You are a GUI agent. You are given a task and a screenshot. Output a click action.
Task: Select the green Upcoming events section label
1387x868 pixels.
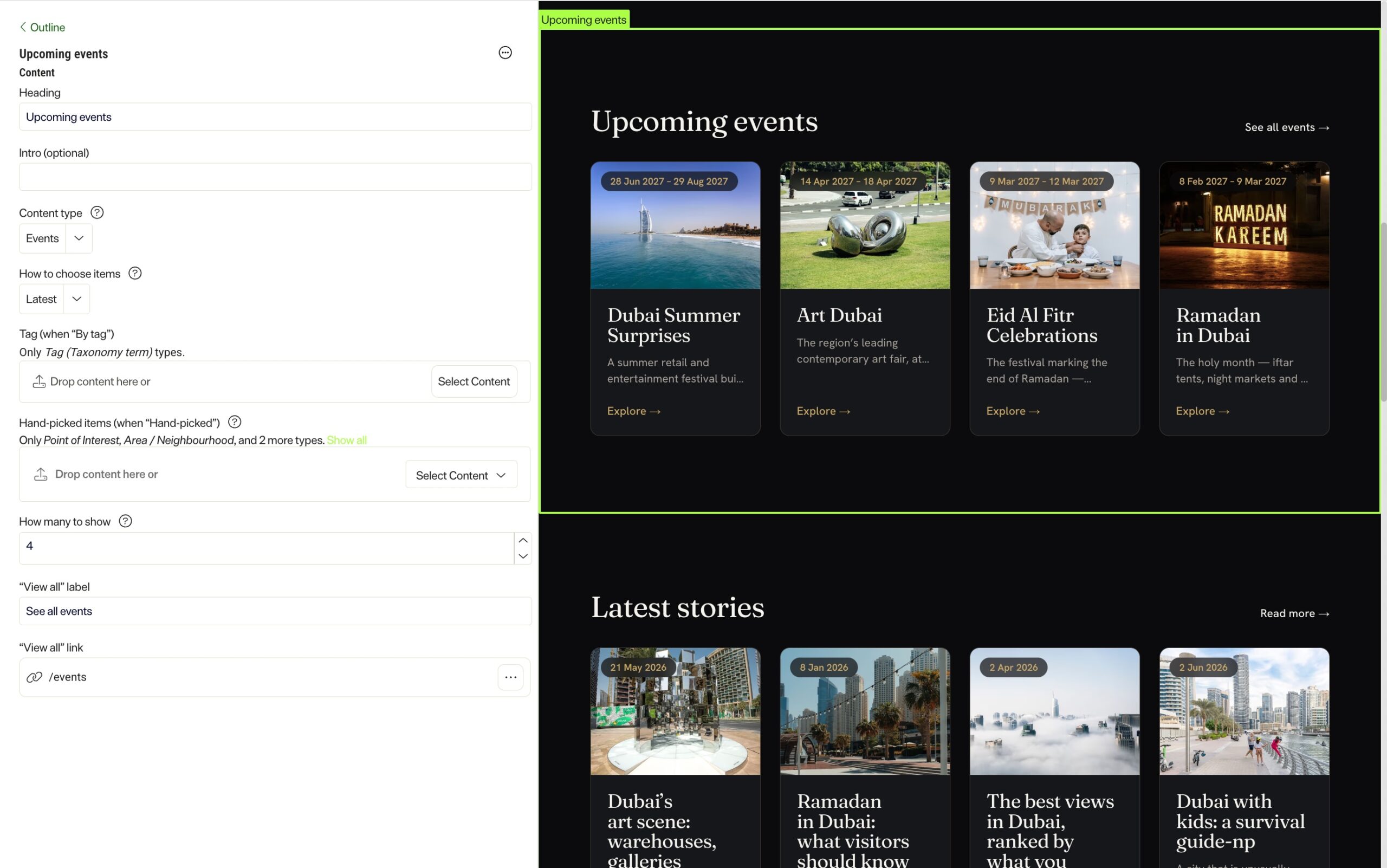584,20
